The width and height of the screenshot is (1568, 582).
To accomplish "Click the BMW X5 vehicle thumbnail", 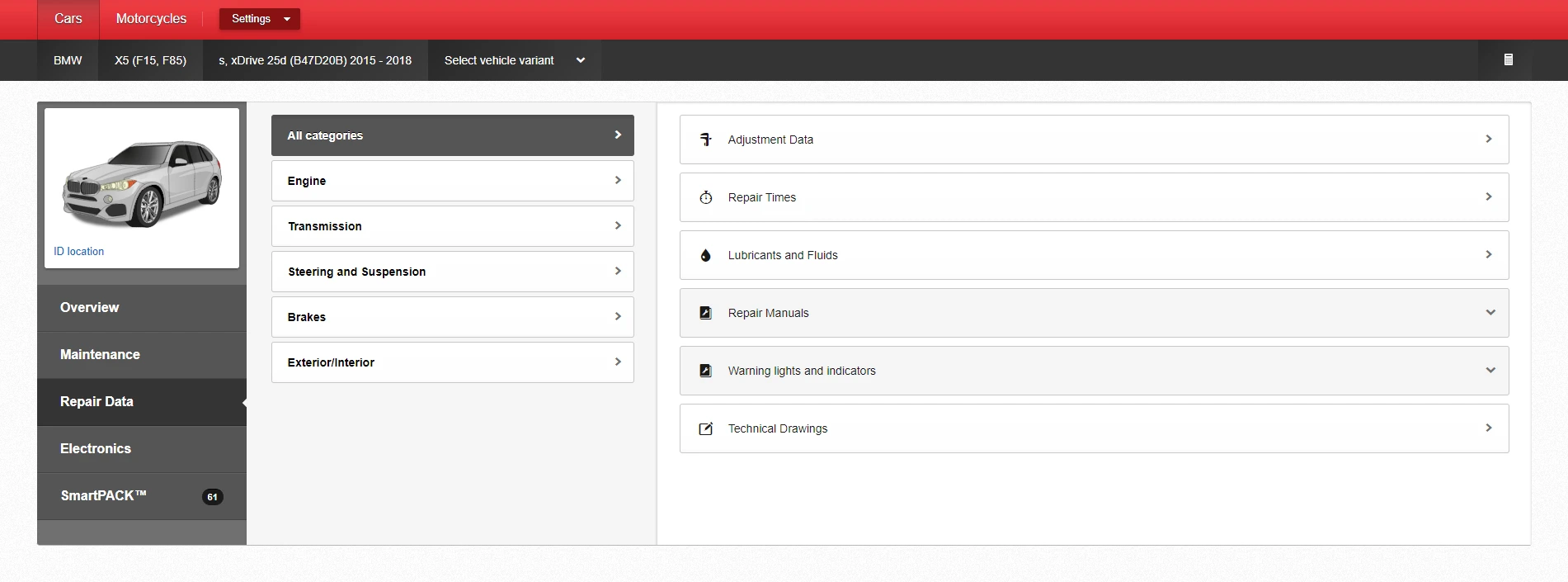I will pyautogui.click(x=142, y=182).
